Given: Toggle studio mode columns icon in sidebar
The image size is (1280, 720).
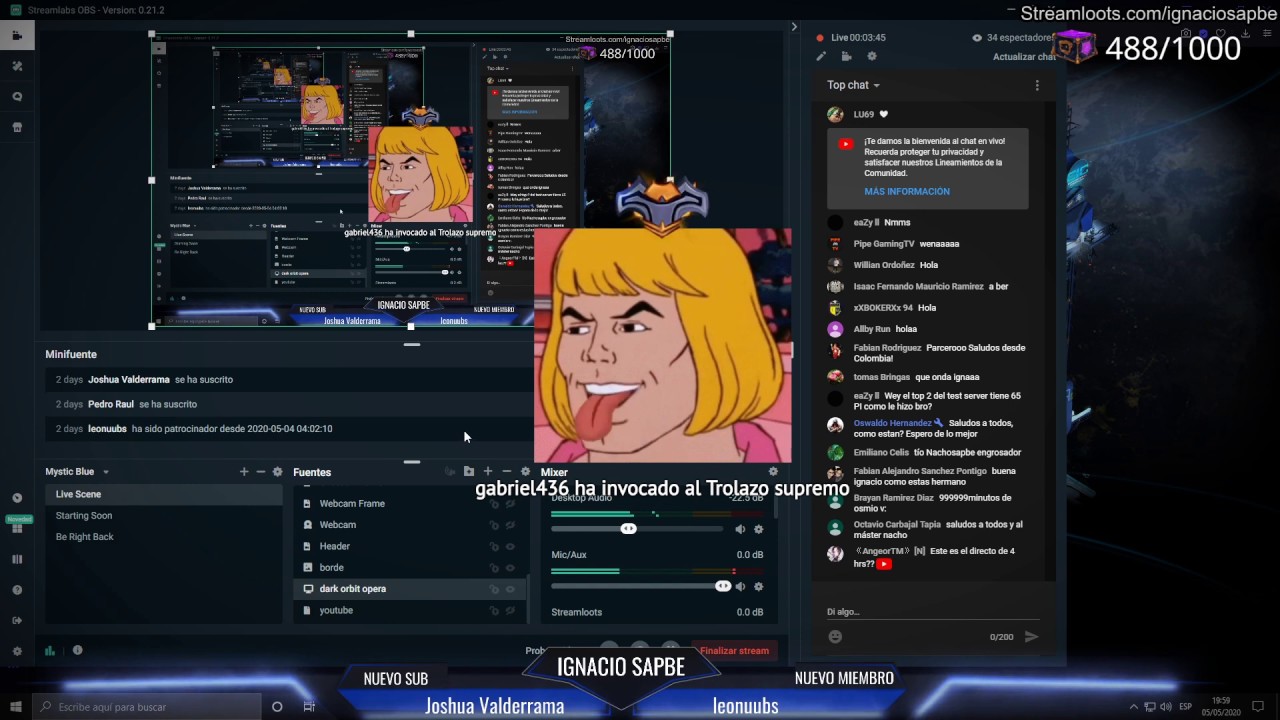Looking at the screenshot, I should coord(17,559).
